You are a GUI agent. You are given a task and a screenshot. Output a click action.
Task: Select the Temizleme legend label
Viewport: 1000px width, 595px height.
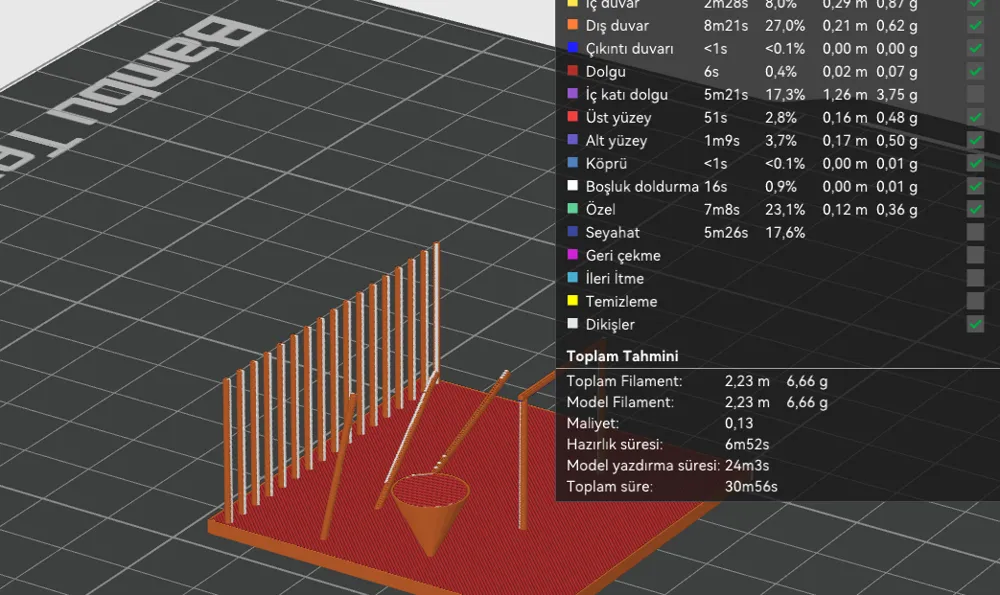(621, 301)
